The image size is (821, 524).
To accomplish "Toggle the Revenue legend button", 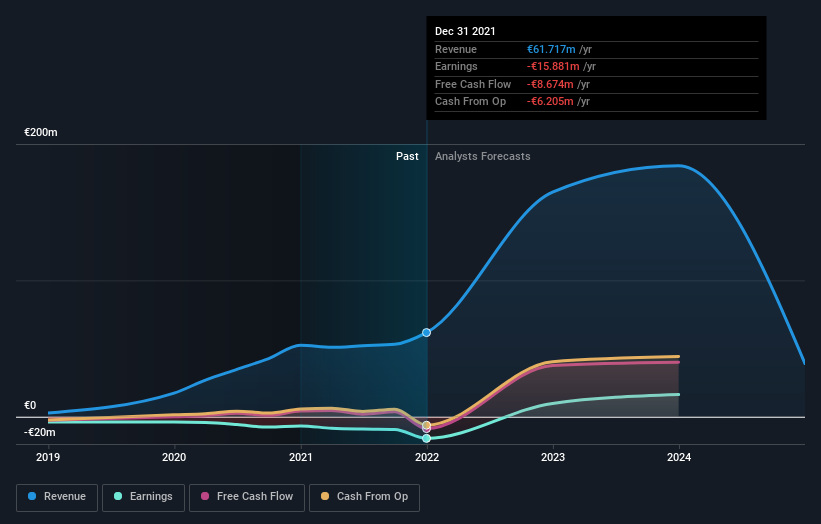I will coord(57,497).
